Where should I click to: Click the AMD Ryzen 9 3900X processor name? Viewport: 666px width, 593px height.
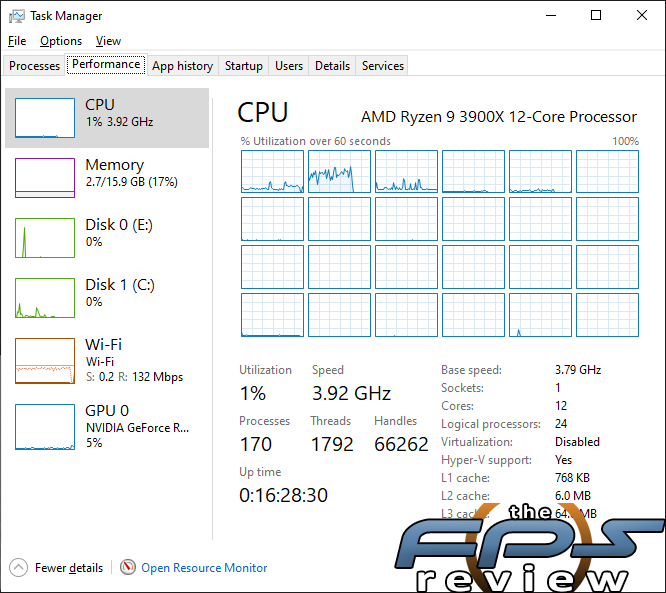(x=499, y=116)
